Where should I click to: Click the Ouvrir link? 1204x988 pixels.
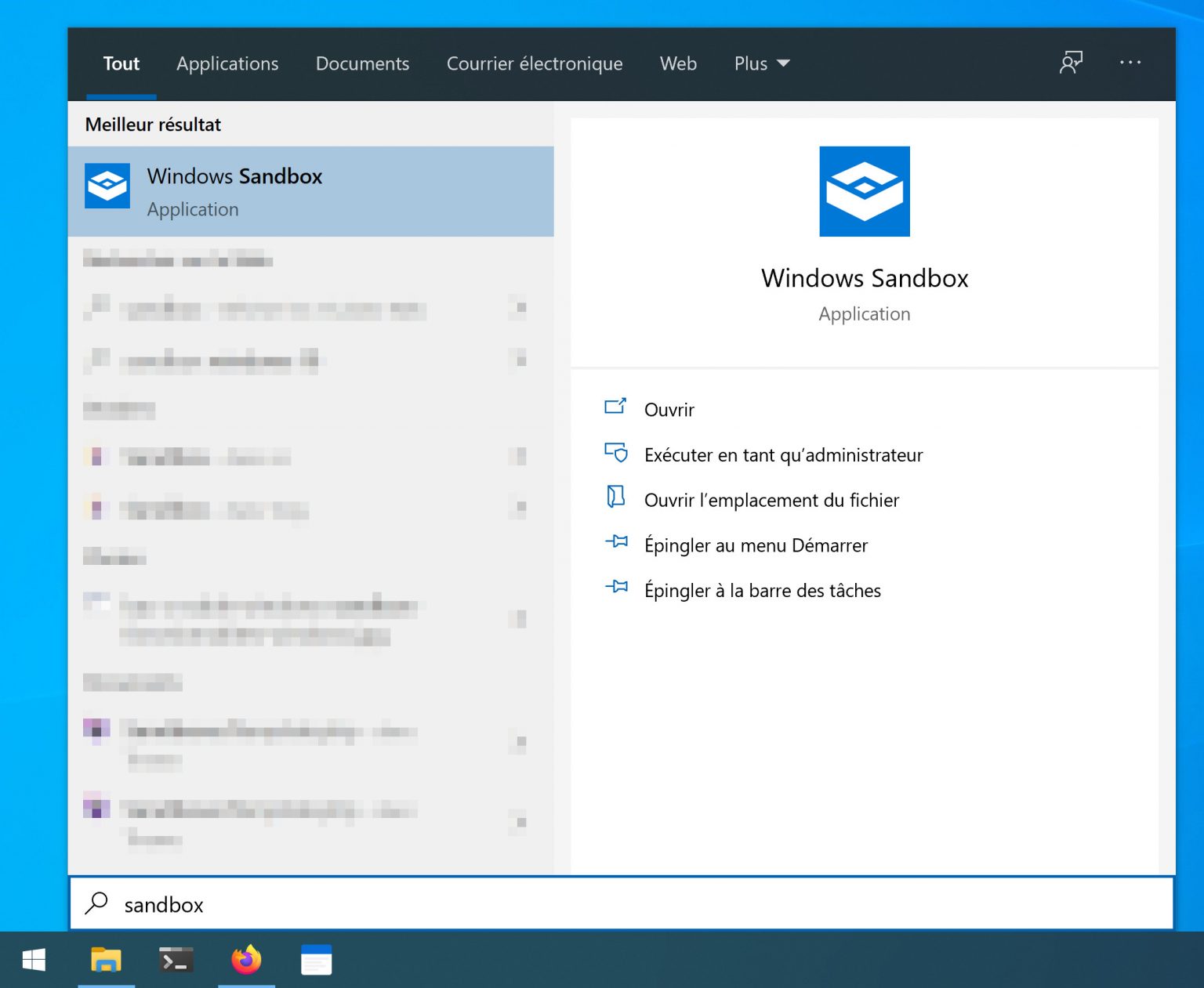[x=669, y=409]
